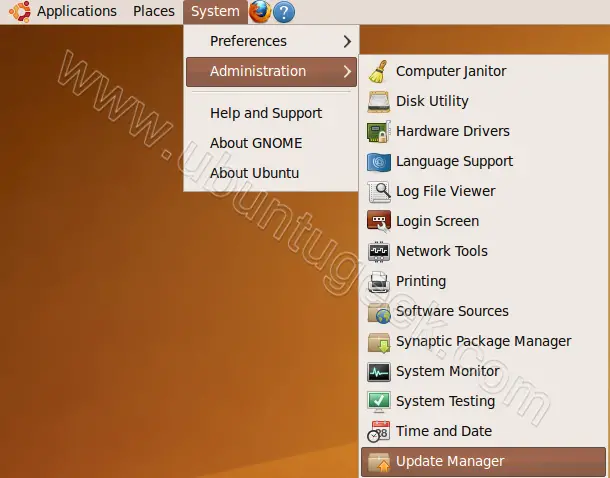Open Disk Utility by its label

point(432,102)
